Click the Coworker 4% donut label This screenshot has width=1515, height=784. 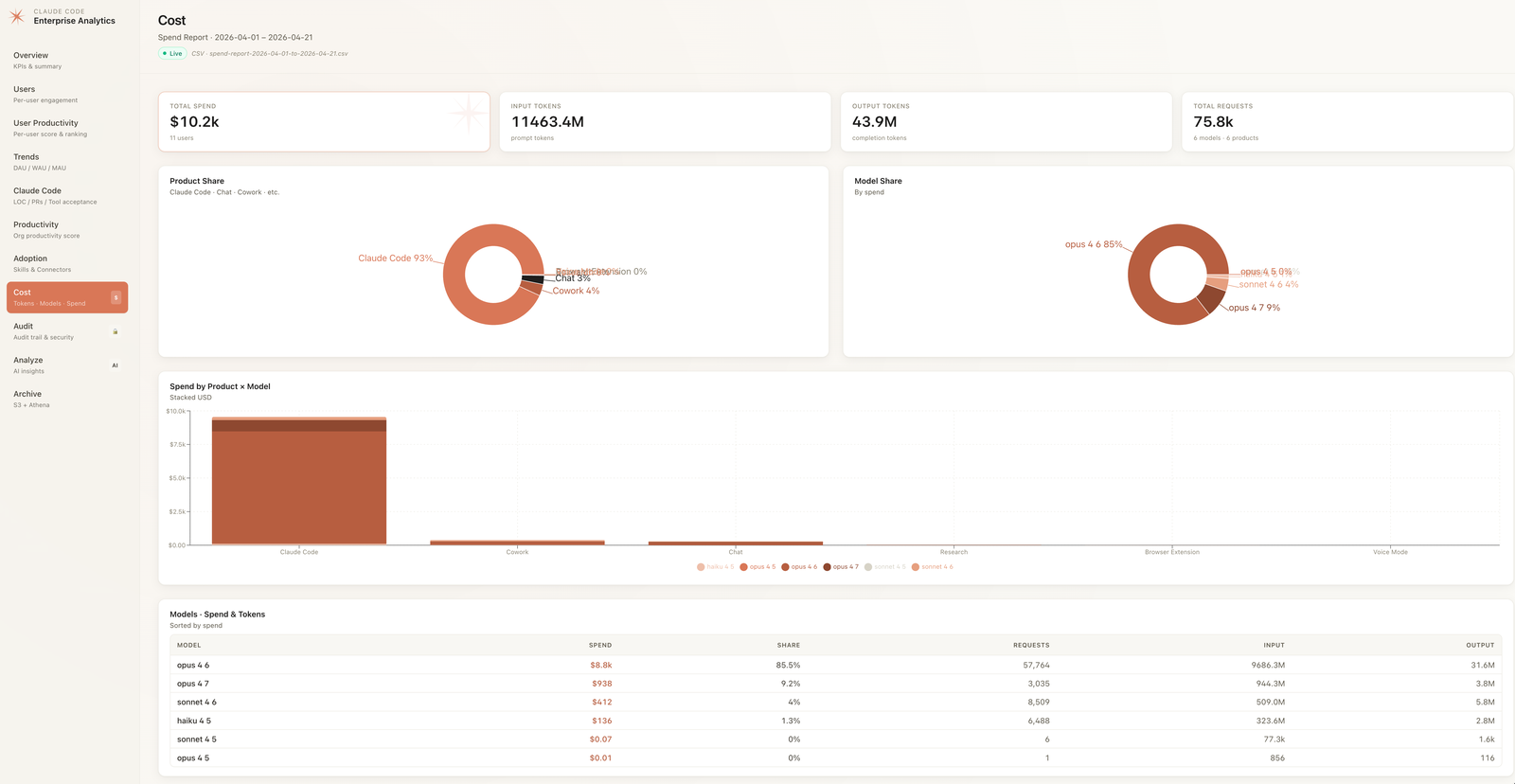[x=576, y=291]
